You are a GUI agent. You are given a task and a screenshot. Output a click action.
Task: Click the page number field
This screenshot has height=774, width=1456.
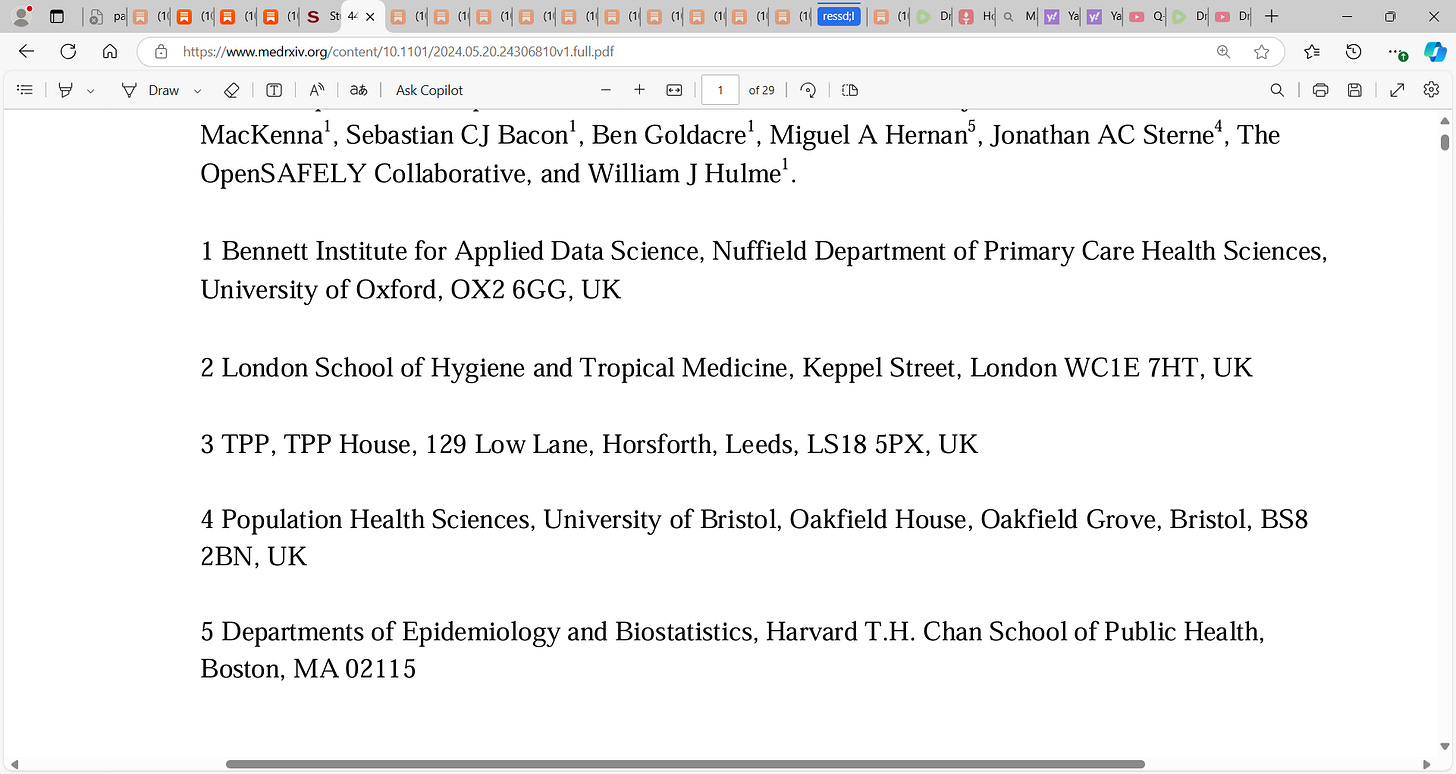click(721, 90)
